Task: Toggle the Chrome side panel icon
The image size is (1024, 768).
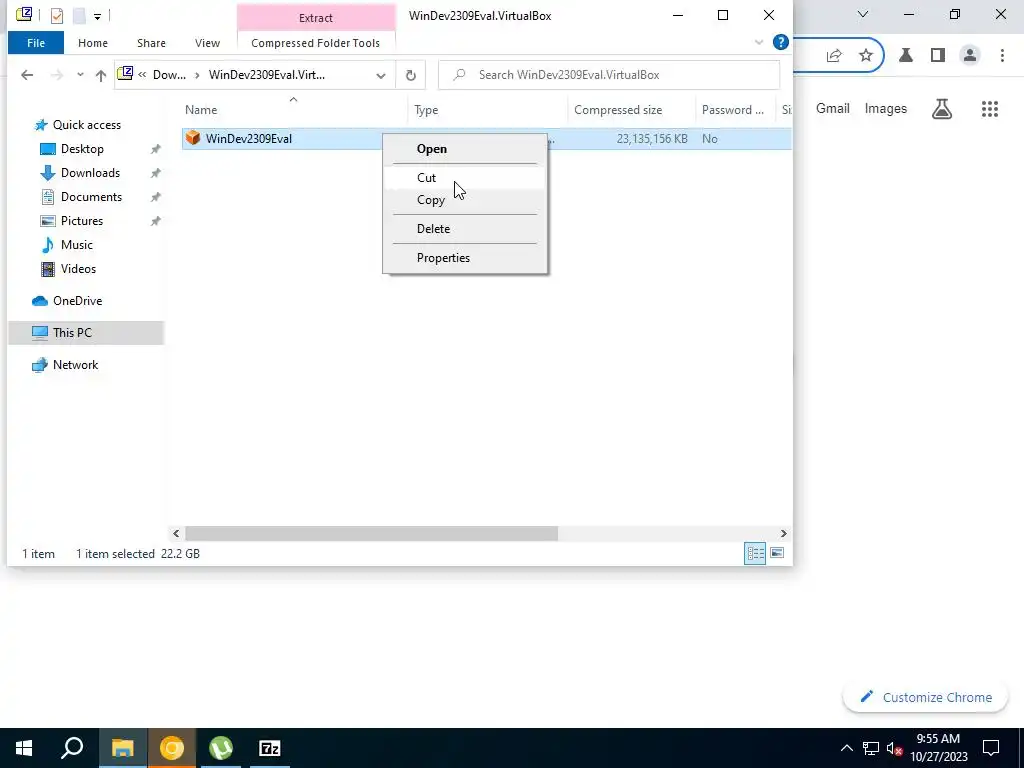Action: tap(938, 56)
